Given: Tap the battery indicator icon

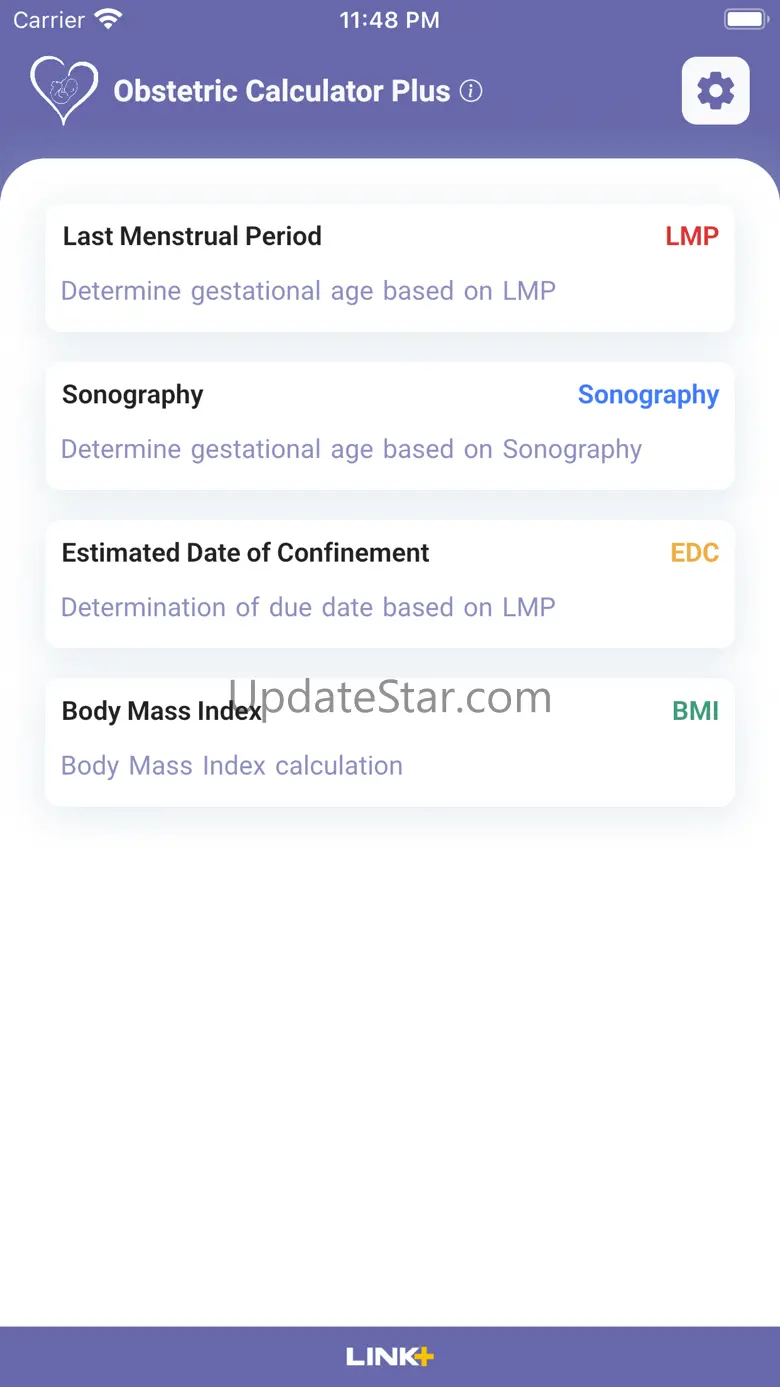Looking at the screenshot, I should coord(745,19).
